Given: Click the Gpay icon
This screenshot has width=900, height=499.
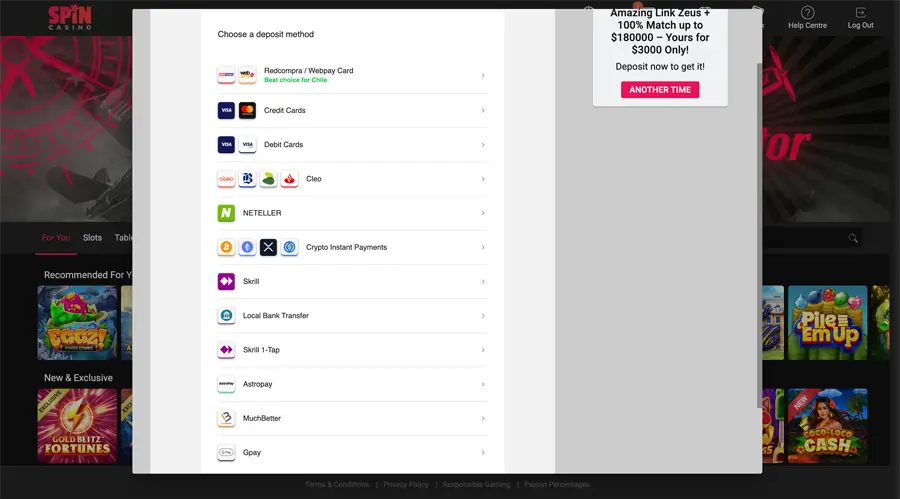Looking at the screenshot, I should coord(226,452).
